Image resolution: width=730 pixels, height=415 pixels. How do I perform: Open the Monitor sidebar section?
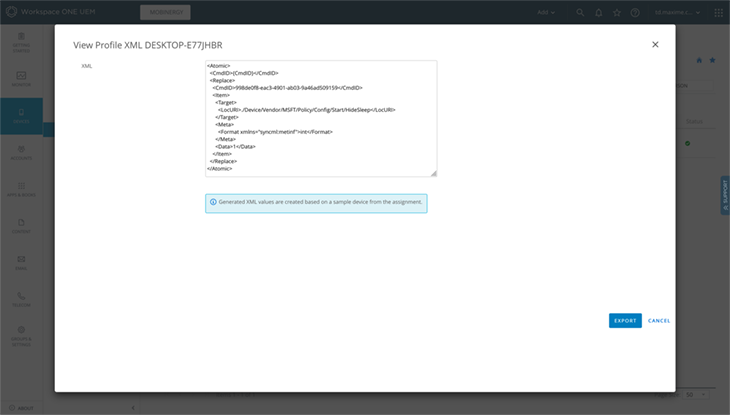[x=21, y=79]
